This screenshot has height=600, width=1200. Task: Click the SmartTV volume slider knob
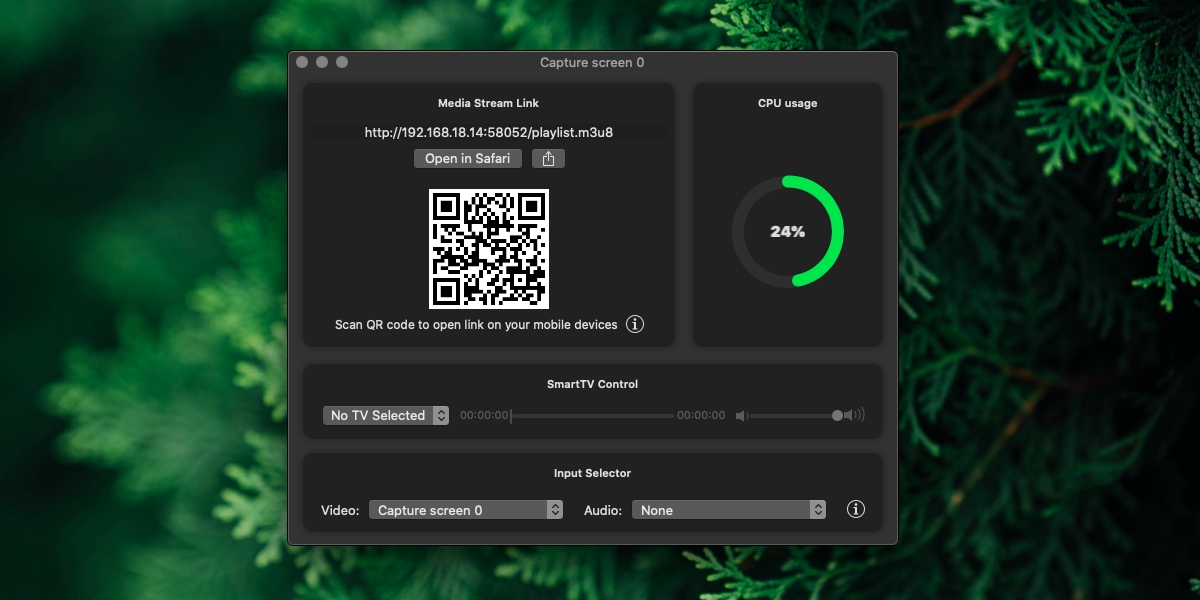pyautogui.click(x=837, y=415)
